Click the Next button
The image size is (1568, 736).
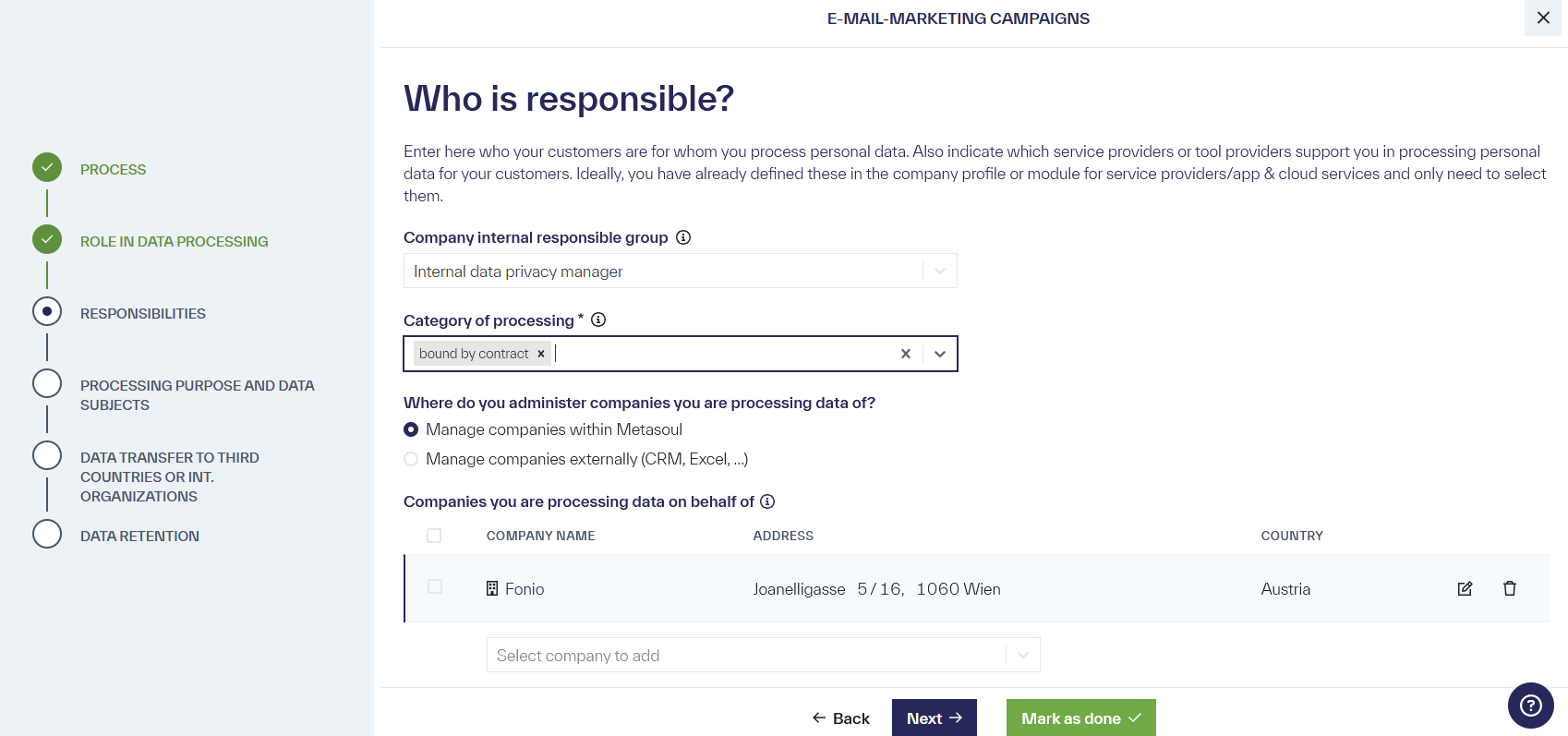point(934,718)
